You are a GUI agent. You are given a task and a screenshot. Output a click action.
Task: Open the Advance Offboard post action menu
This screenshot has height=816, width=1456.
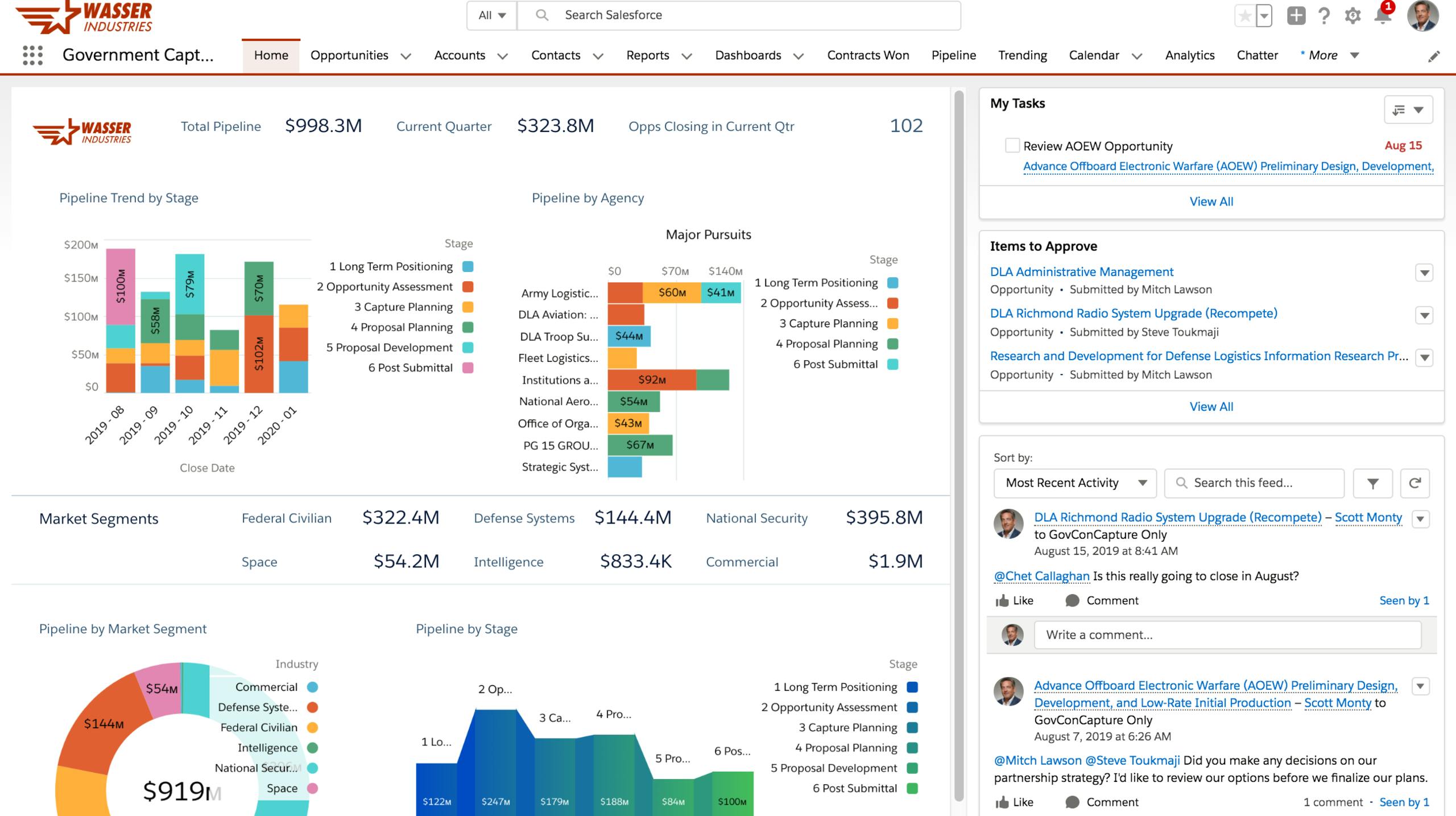[1421, 686]
